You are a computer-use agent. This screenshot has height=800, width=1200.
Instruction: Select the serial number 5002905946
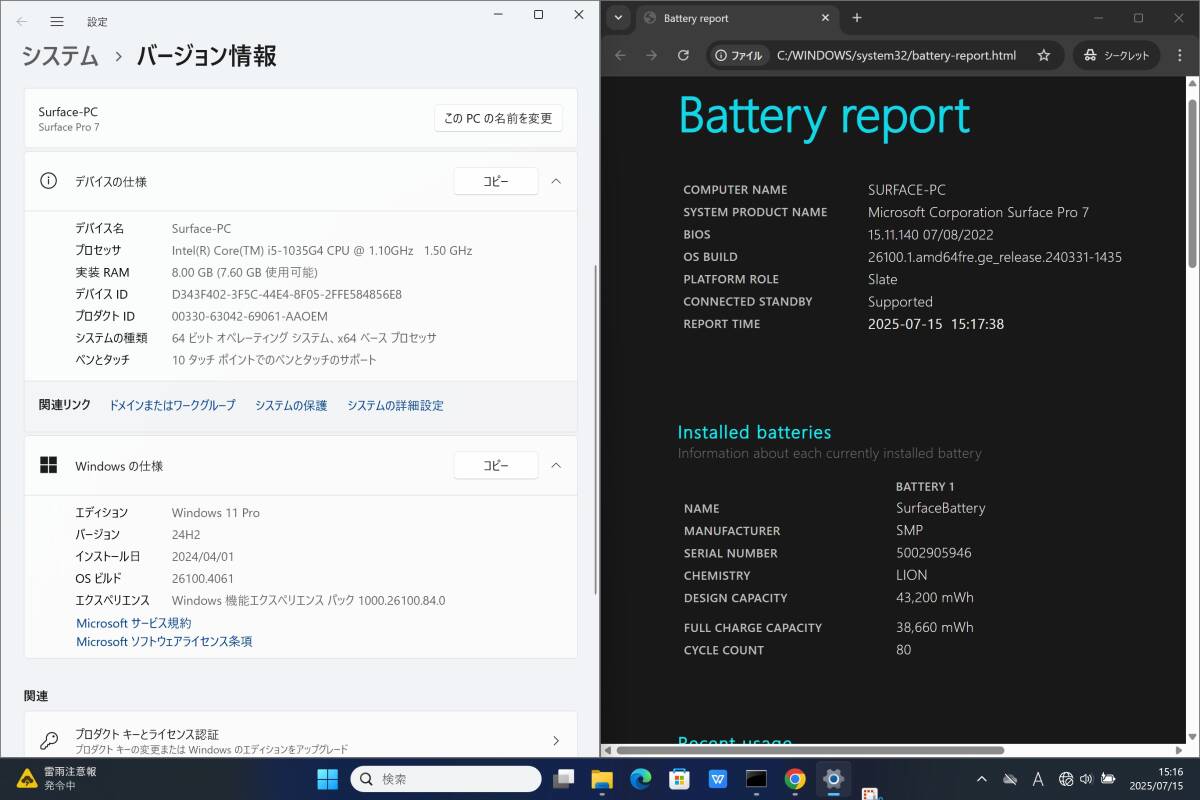933,553
